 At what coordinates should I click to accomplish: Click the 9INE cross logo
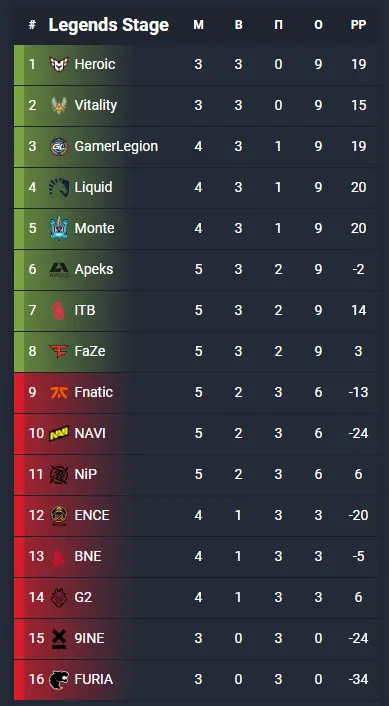point(59,638)
